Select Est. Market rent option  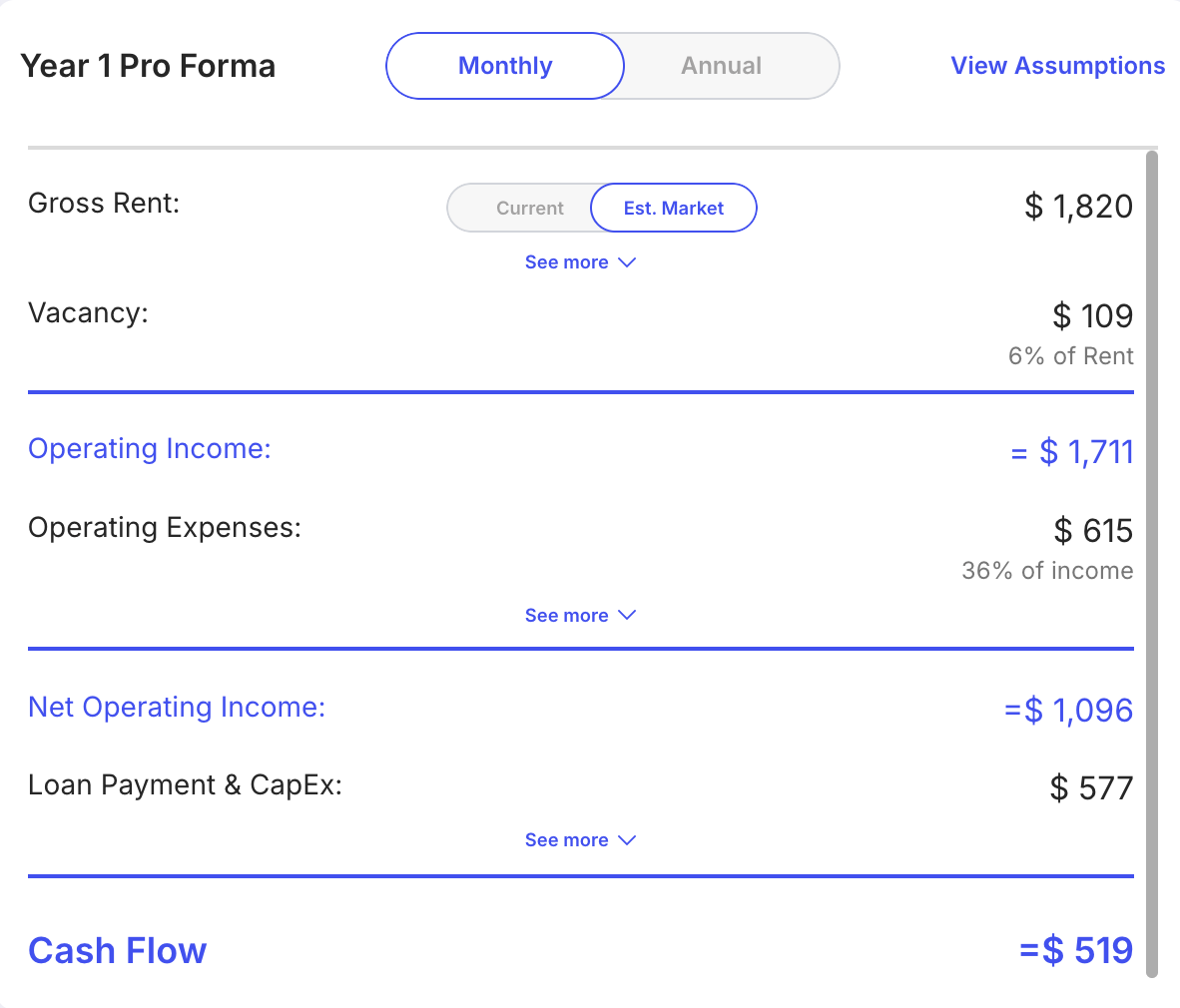(x=674, y=209)
